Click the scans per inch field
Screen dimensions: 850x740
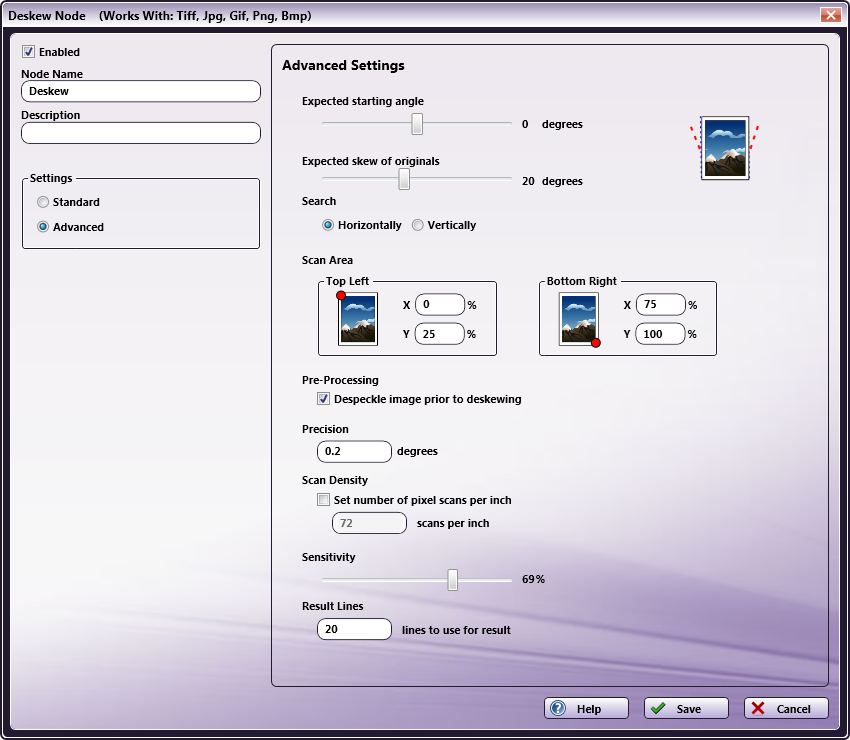click(370, 523)
